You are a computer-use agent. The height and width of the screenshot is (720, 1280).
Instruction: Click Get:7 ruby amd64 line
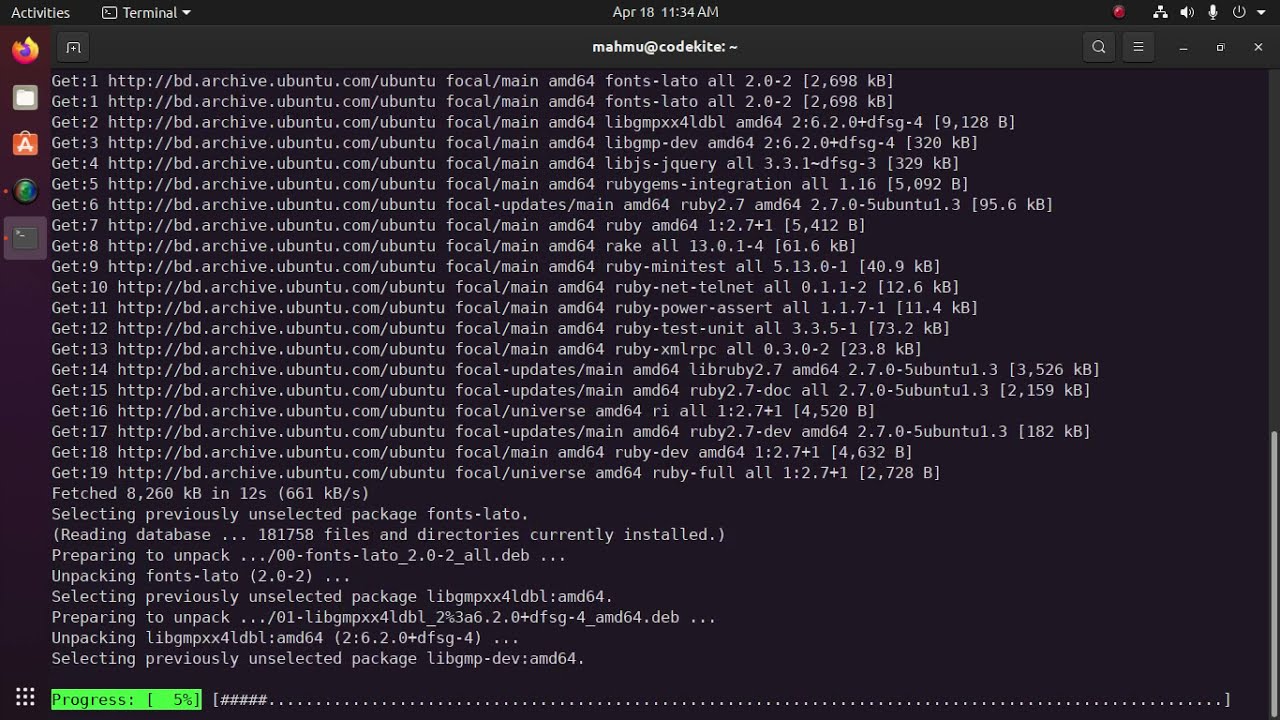pos(458,225)
